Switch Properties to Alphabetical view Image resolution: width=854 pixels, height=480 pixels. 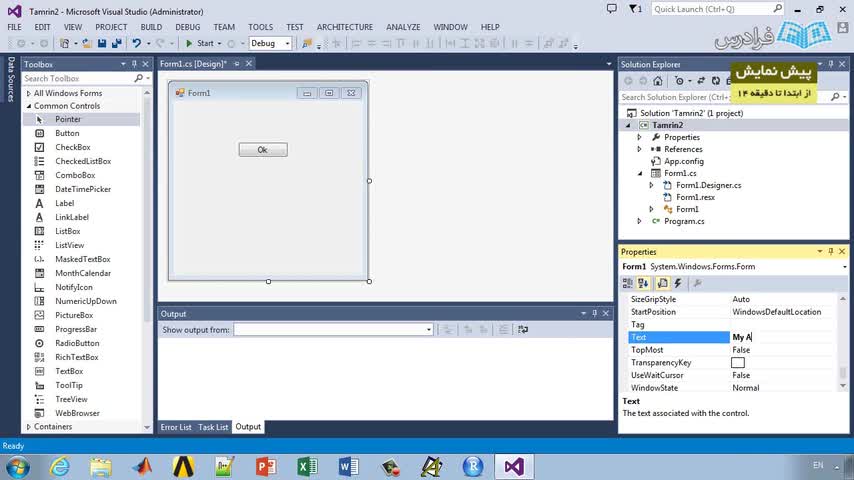(x=643, y=283)
